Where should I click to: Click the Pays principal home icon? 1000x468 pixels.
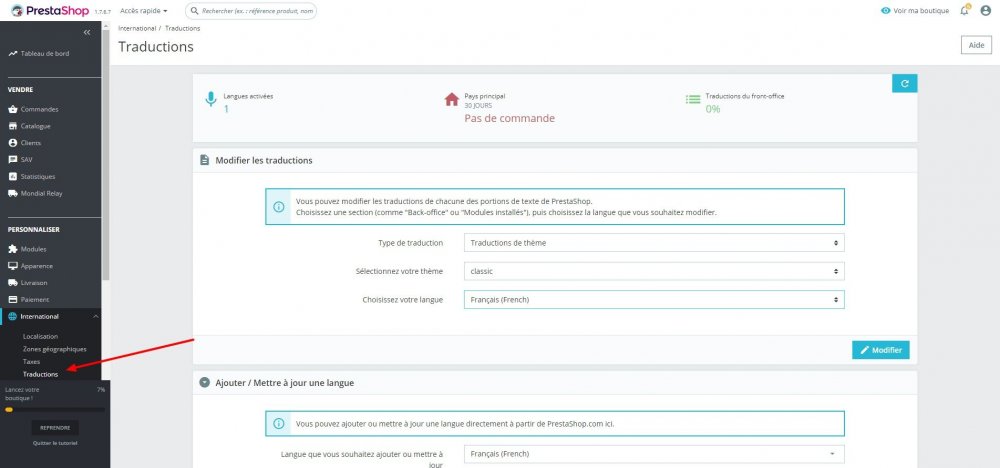click(452, 99)
